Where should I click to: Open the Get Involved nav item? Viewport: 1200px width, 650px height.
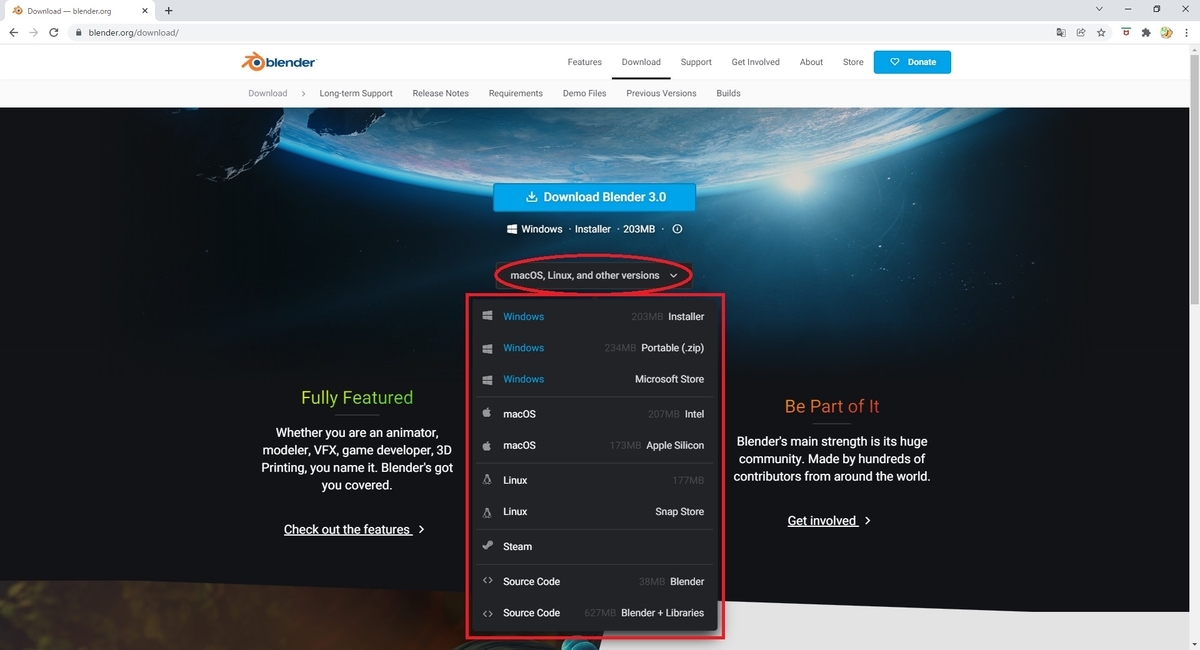[755, 62]
